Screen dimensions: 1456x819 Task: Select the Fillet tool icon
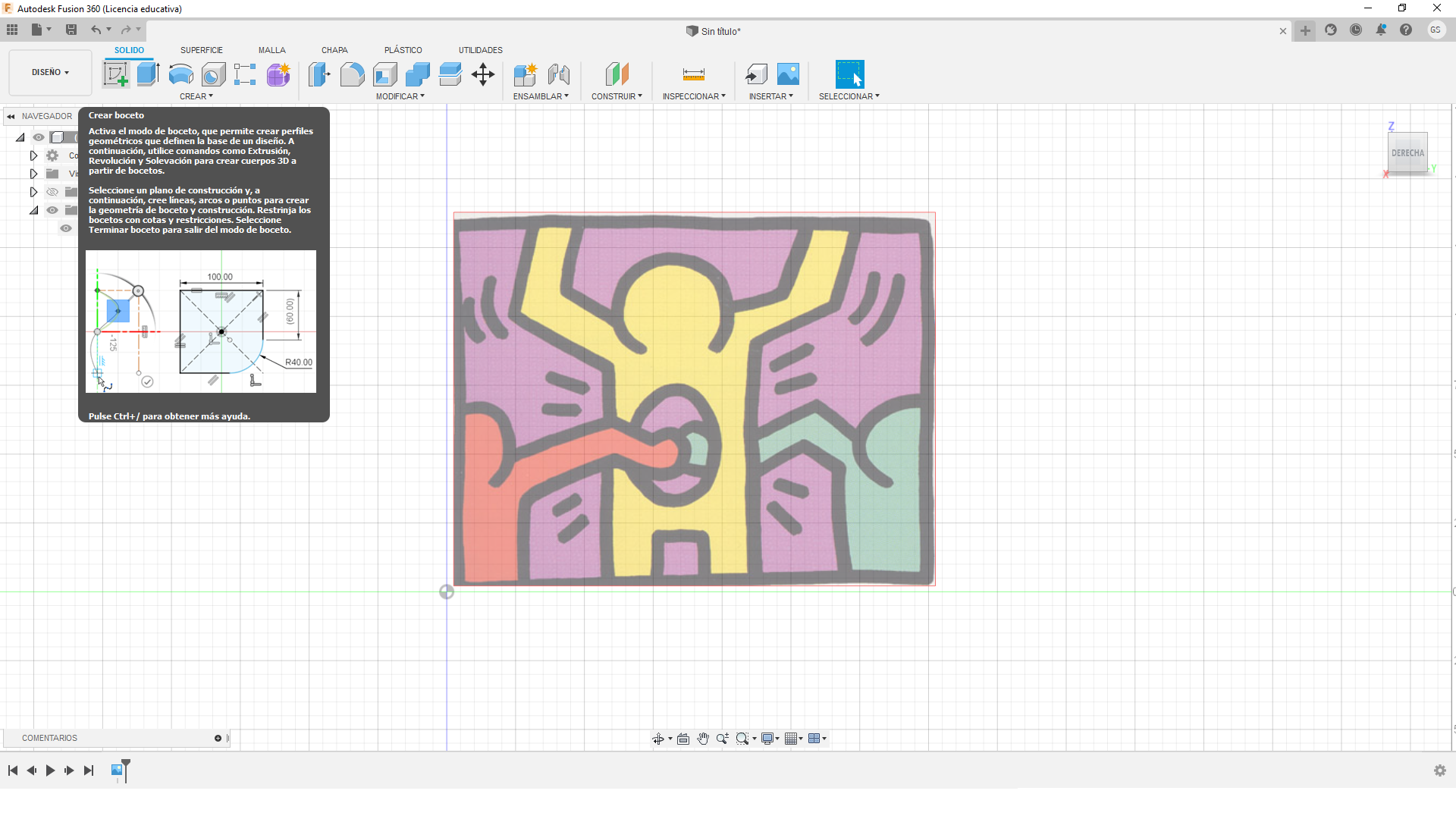(352, 74)
